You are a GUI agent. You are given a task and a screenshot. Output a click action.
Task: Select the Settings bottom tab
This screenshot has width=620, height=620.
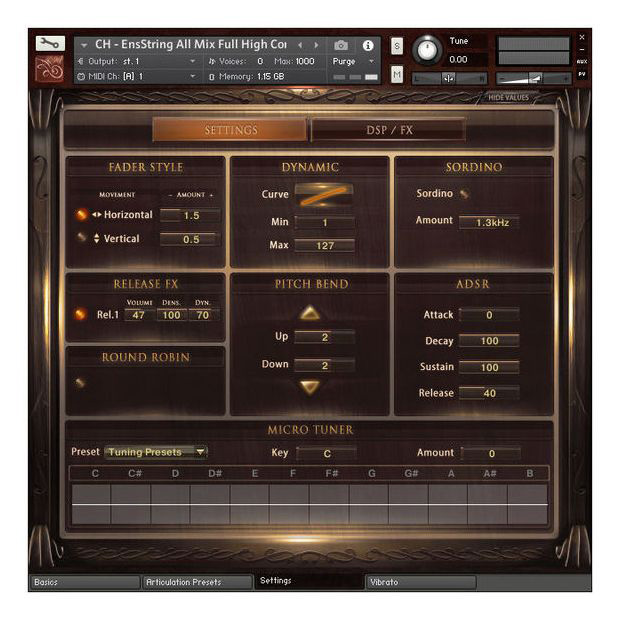[x=310, y=581]
